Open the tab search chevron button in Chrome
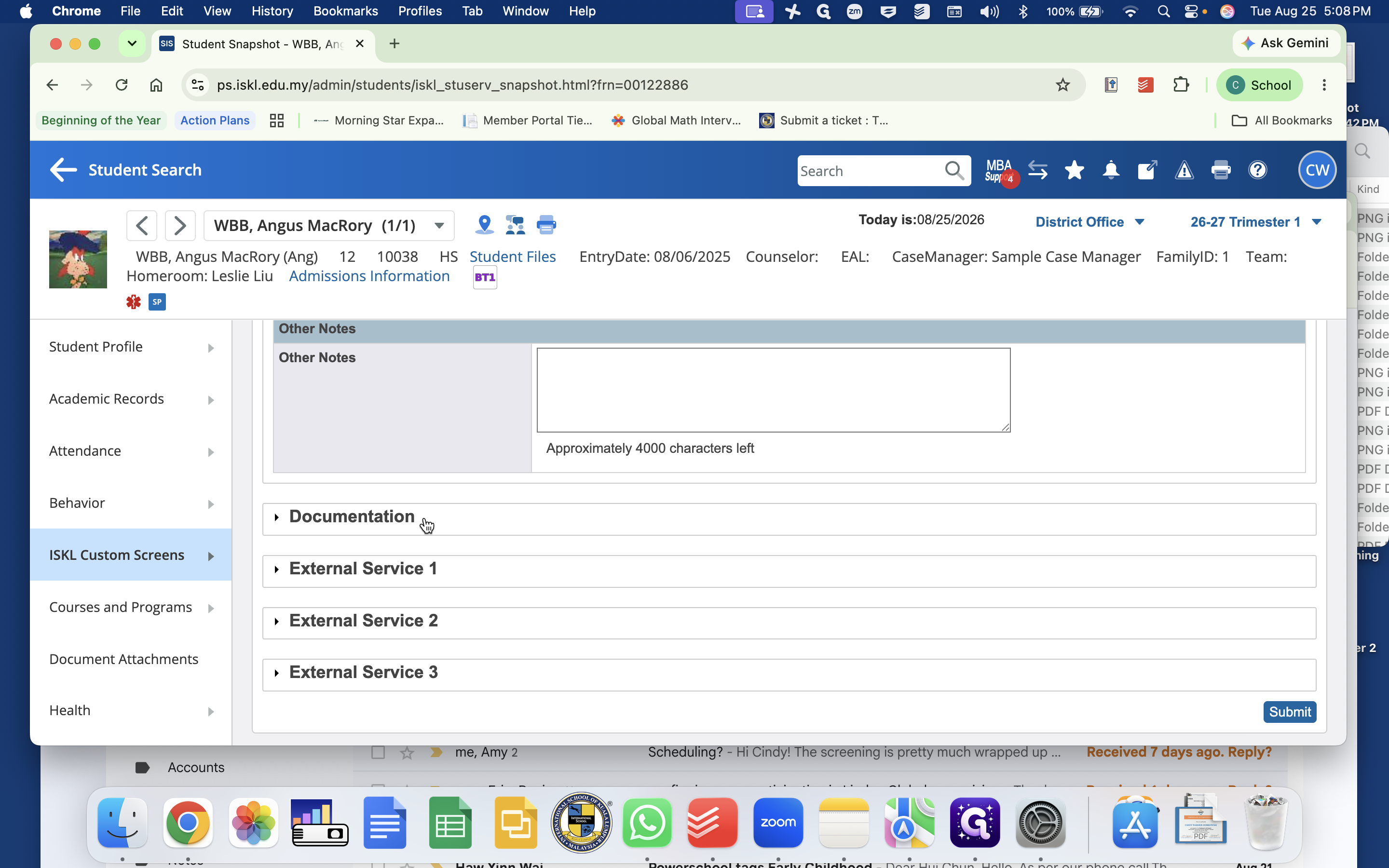 (x=132, y=43)
